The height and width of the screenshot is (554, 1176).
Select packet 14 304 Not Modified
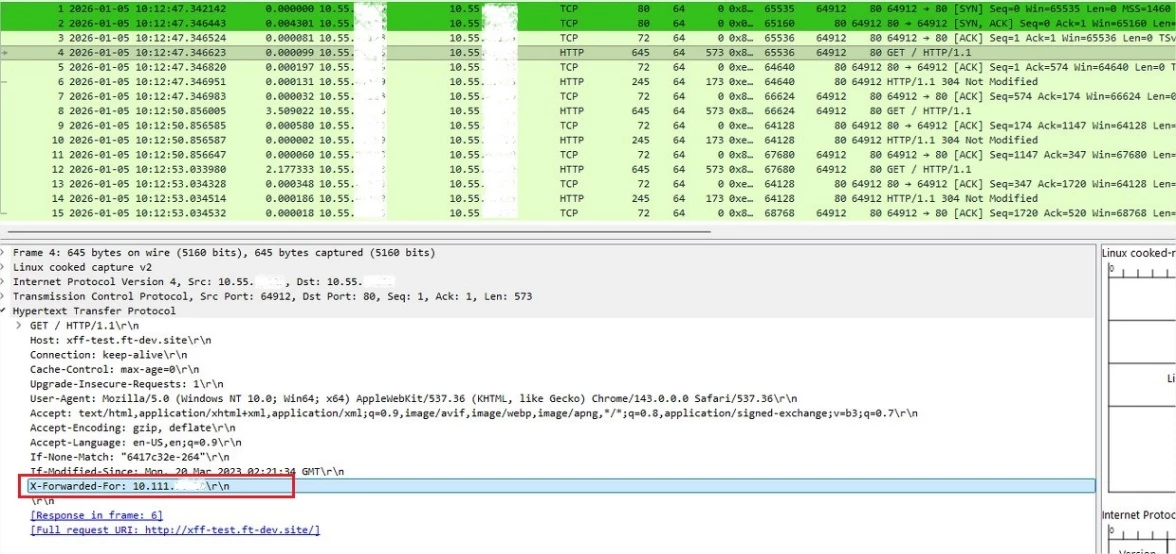pyautogui.click(x=588, y=199)
